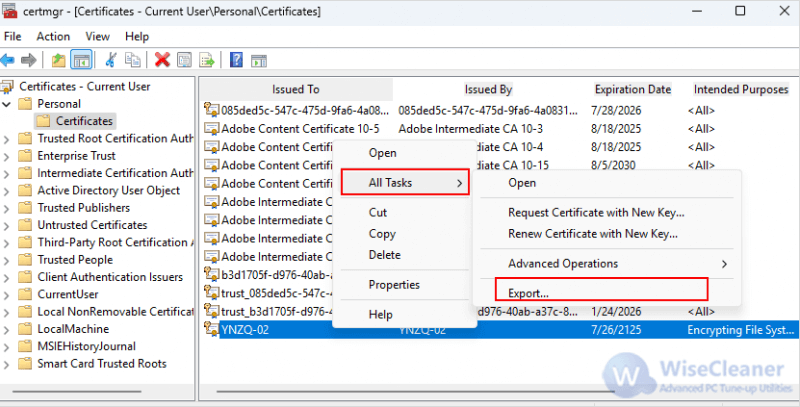The width and height of the screenshot is (800, 407).
Task: Open the View menu in menu bar
Action: click(x=97, y=36)
